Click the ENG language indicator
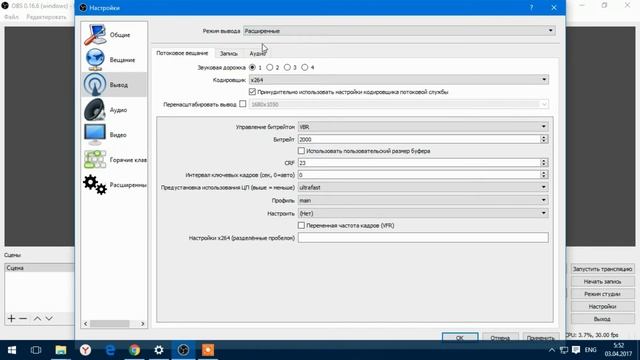Image resolution: width=640 pixels, height=360 pixels. pyautogui.click(x=590, y=350)
